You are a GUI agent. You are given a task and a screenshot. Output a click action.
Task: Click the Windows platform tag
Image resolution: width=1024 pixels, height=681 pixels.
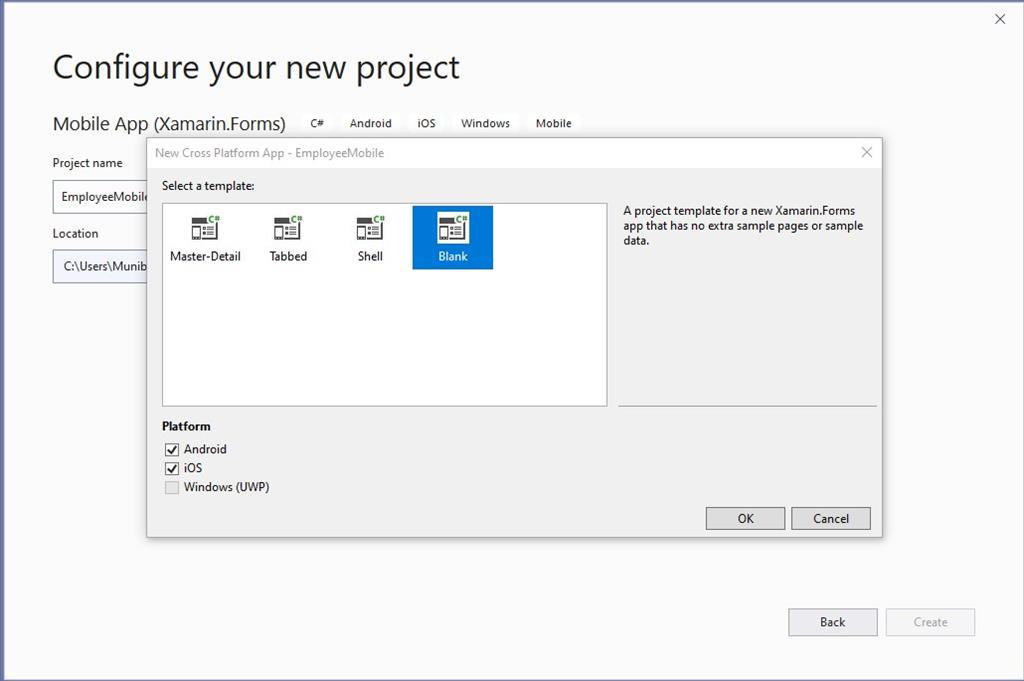point(485,123)
